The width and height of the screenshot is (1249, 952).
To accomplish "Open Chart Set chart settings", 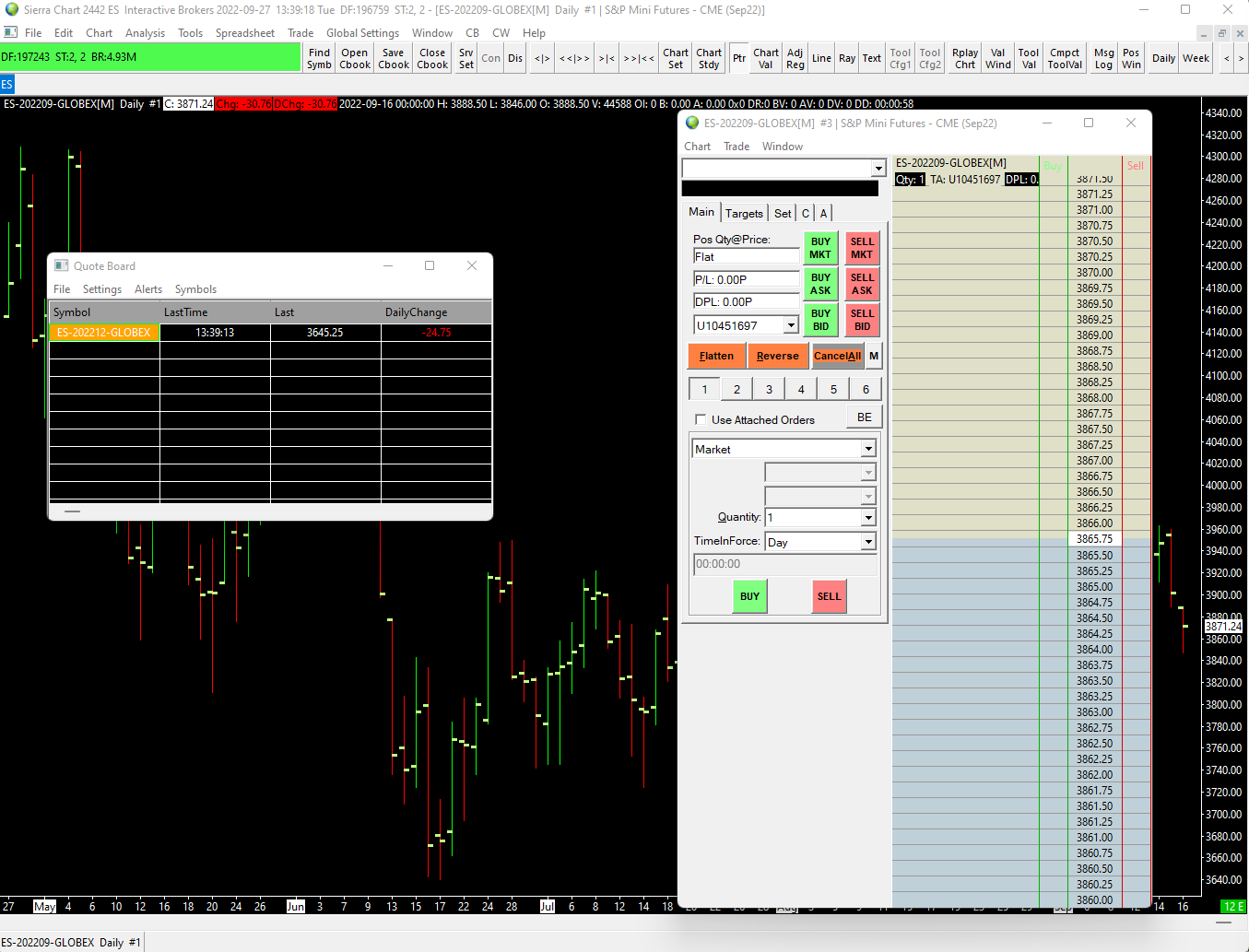I will tap(676, 58).
